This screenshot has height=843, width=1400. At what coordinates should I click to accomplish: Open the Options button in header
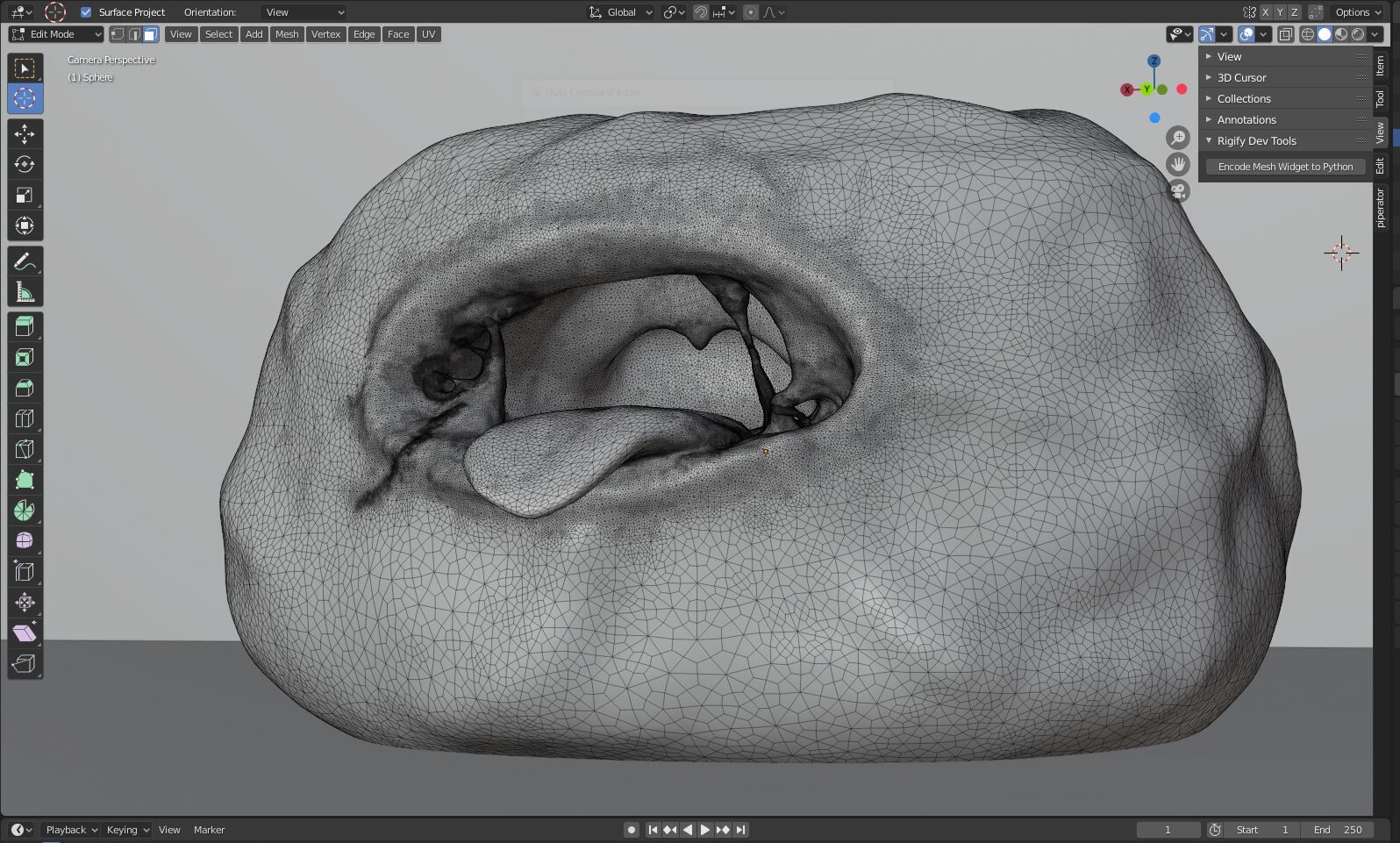click(1358, 12)
